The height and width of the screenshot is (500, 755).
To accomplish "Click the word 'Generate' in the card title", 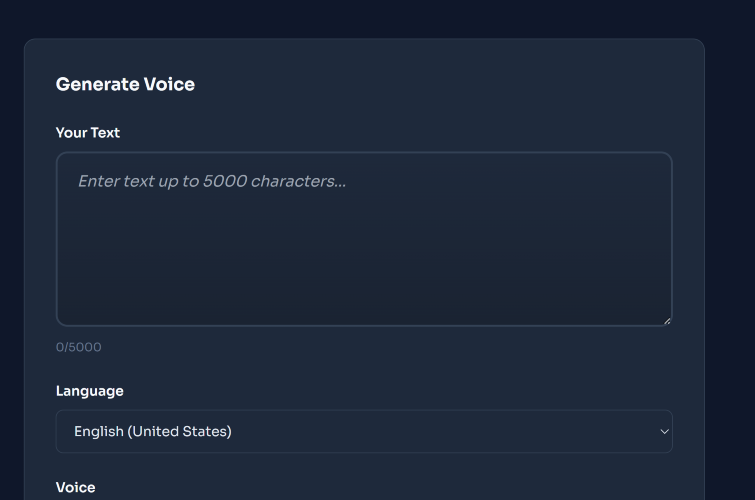I will coord(97,84).
